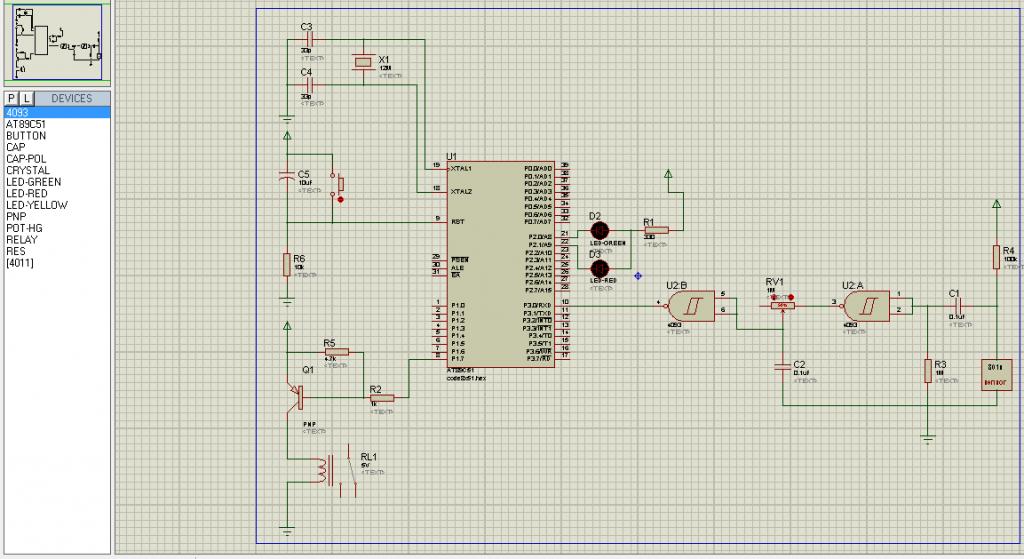Click the power terminal above R1
Image resolution: width=1024 pixels, height=559 pixels.
pos(668,174)
